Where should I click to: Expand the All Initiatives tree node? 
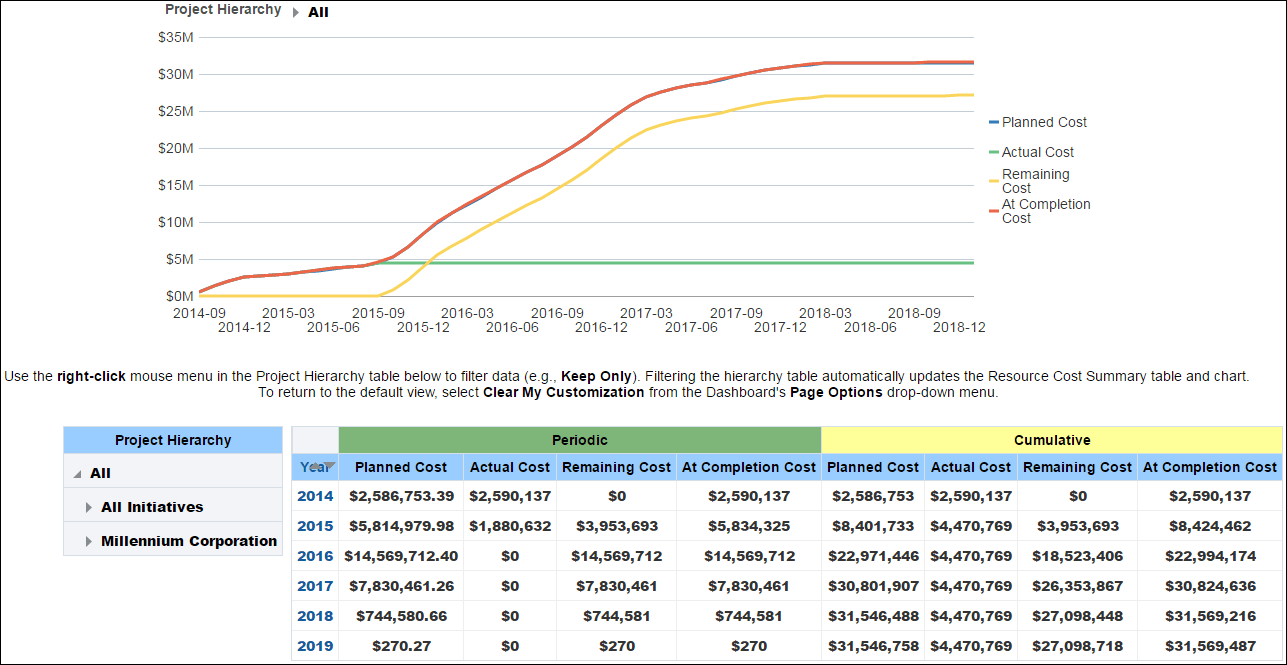click(89, 506)
